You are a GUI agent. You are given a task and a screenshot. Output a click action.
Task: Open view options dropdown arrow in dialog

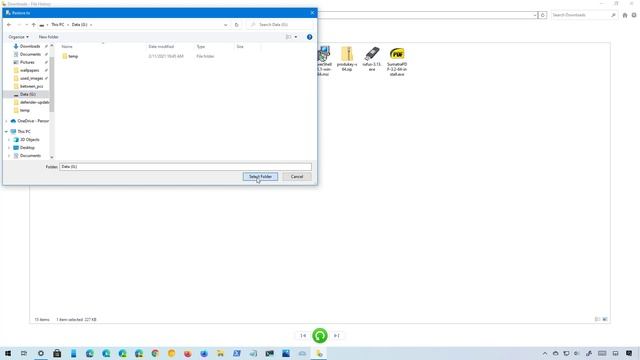(296, 37)
